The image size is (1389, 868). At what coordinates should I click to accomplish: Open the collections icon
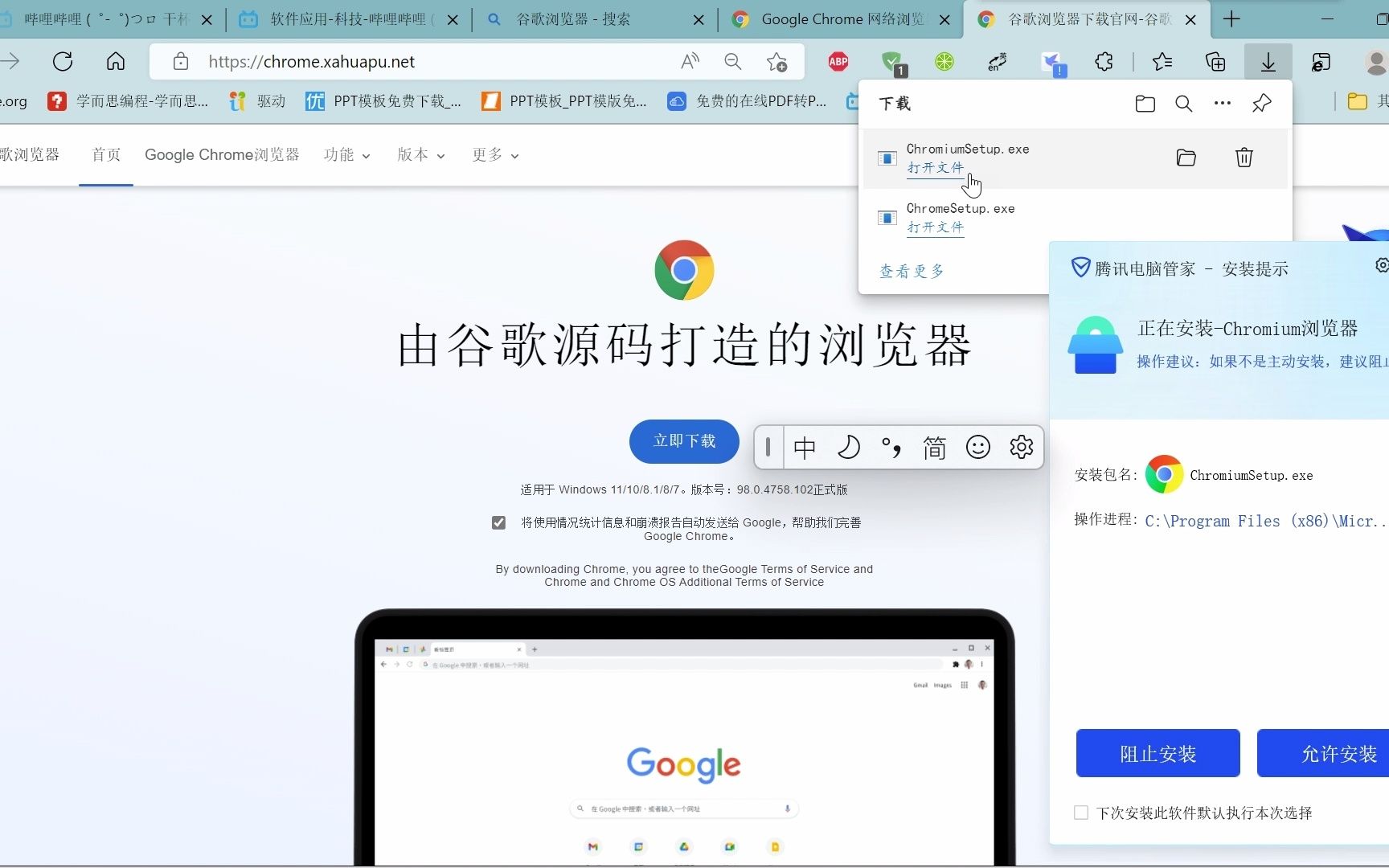1215,61
